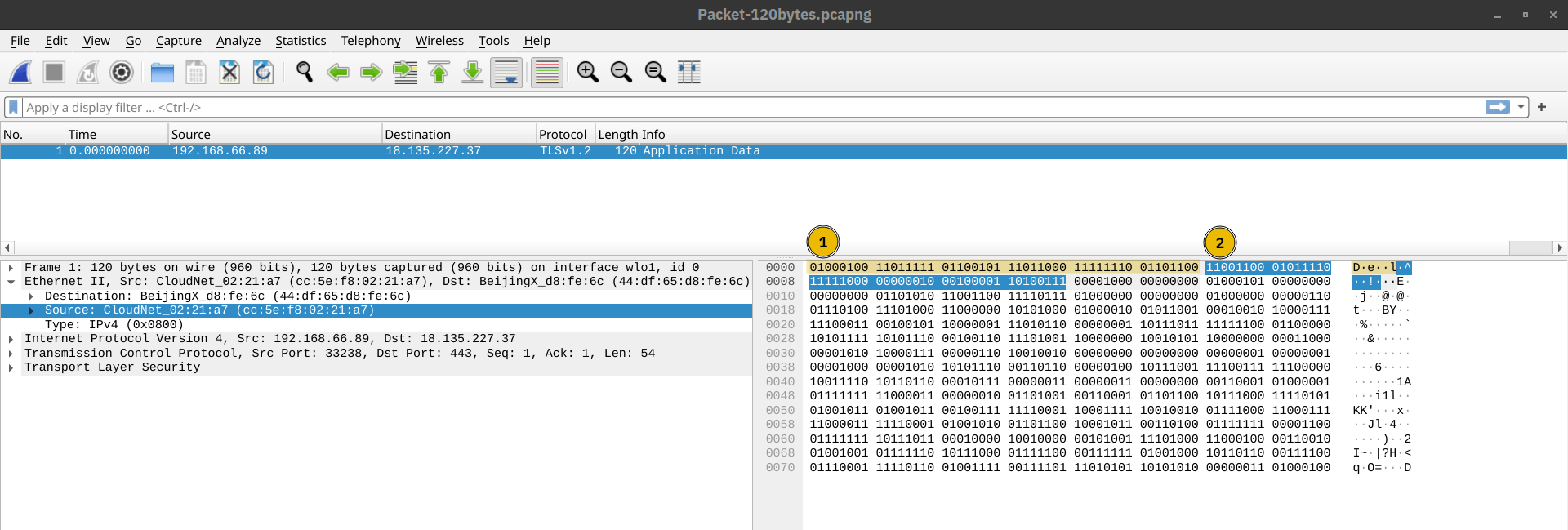Collapse the Ethernet II section
1568x530 pixels.
coord(11,282)
